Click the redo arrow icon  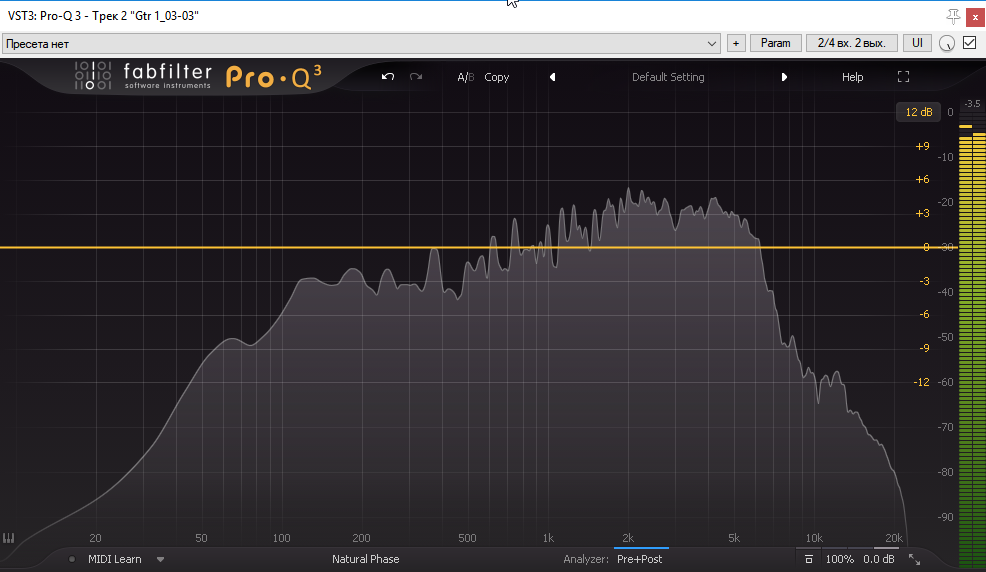coord(416,77)
